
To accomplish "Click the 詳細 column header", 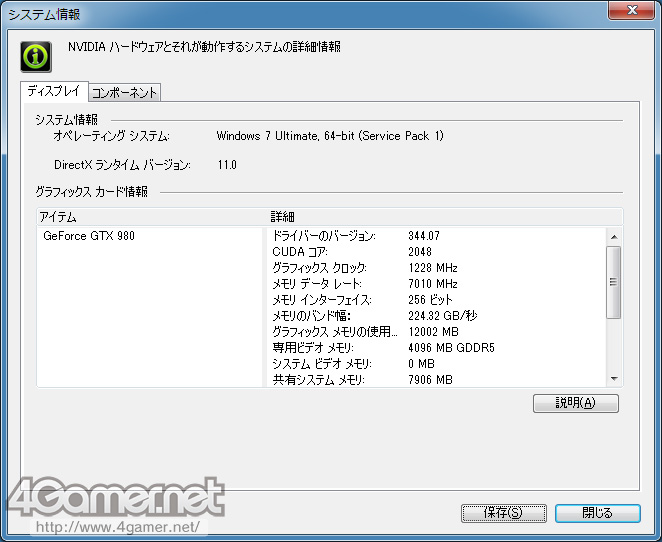I will [x=445, y=217].
